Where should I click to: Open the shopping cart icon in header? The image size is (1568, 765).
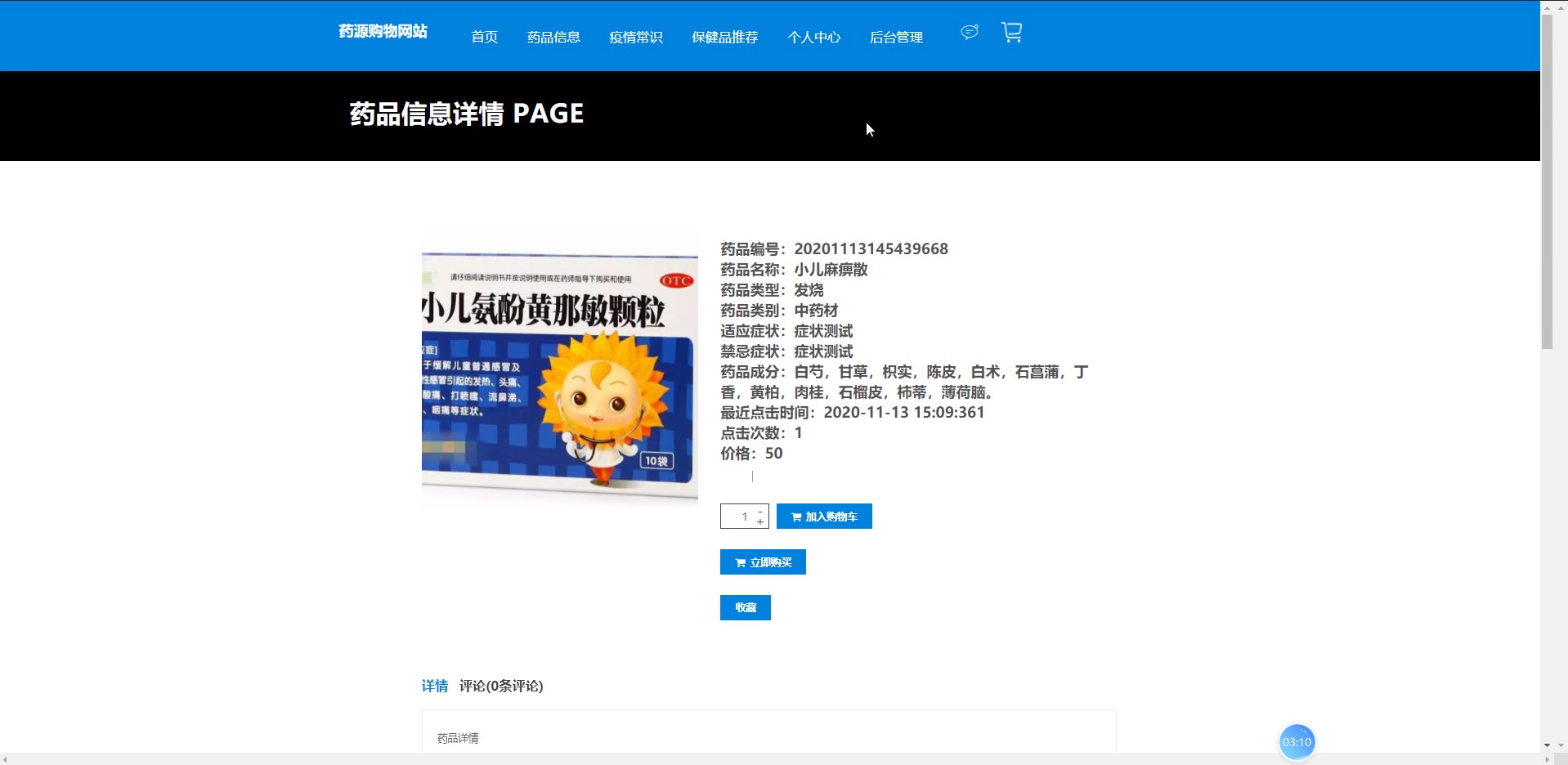point(1012,32)
